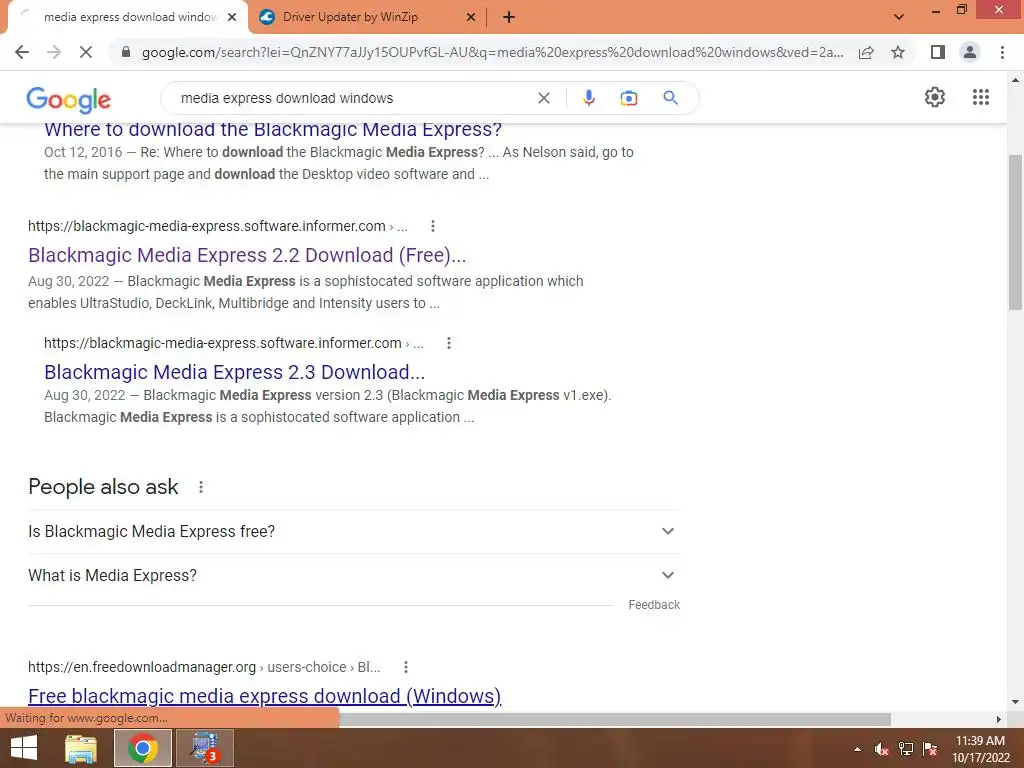The image size is (1024, 768).
Task: Click horizontal scrollbar right arrow
Action: point(999,719)
